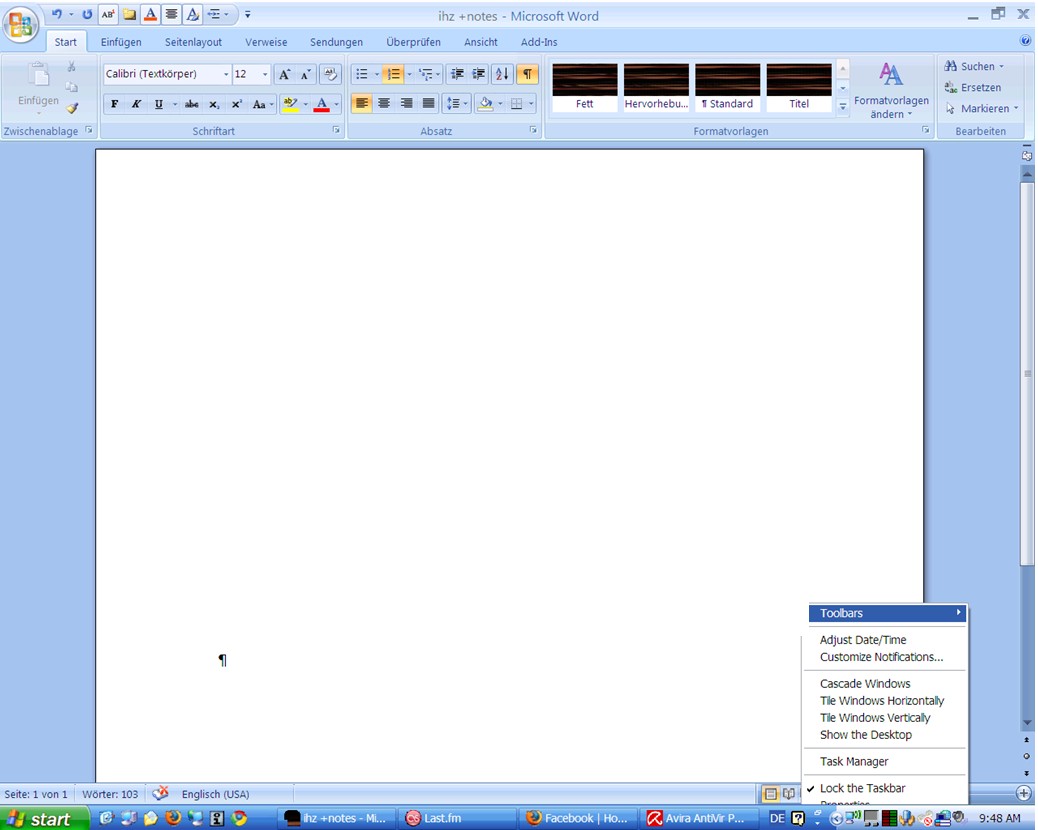This screenshot has width=1038, height=830.
Task: Expand the Schriftart dialog launcher
Action: pyautogui.click(x=336, y=130)
